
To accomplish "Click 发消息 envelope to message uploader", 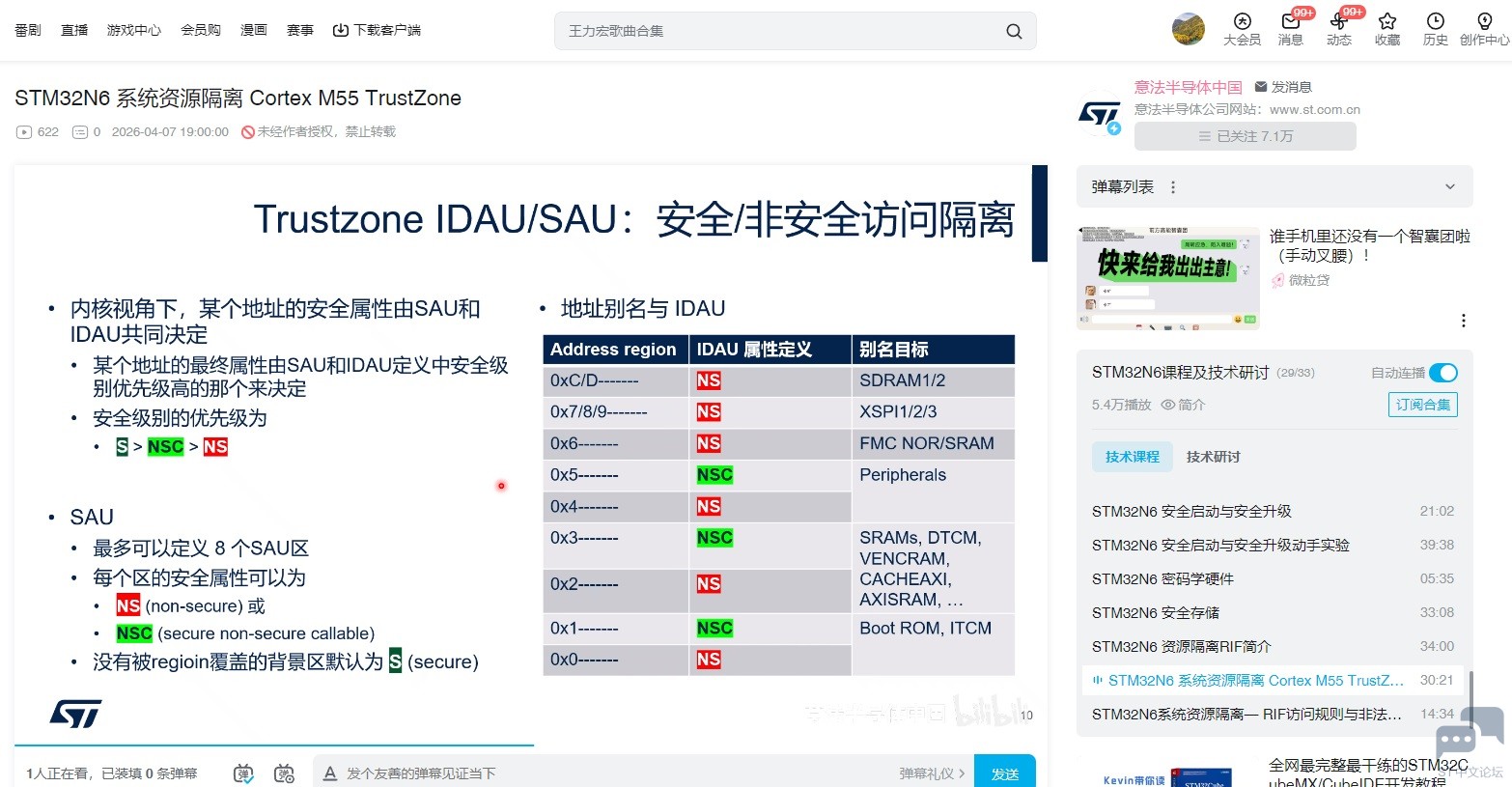I will coord(1282,87).
